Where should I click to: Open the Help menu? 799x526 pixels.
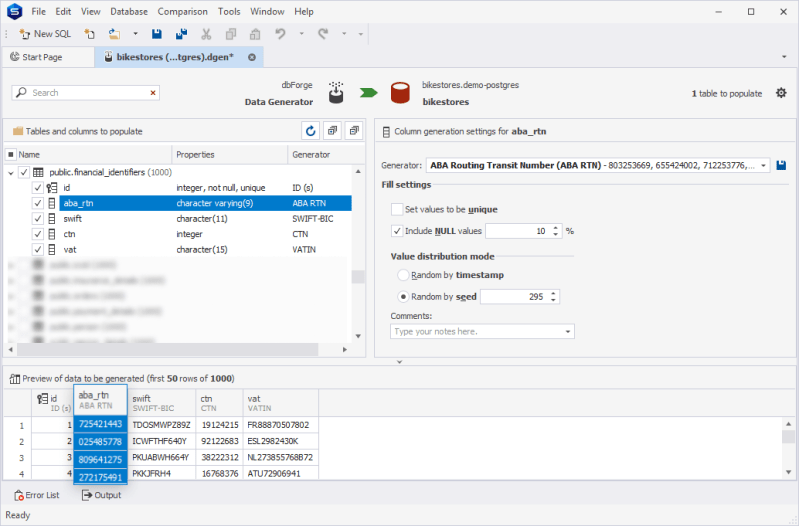[304, 11]
